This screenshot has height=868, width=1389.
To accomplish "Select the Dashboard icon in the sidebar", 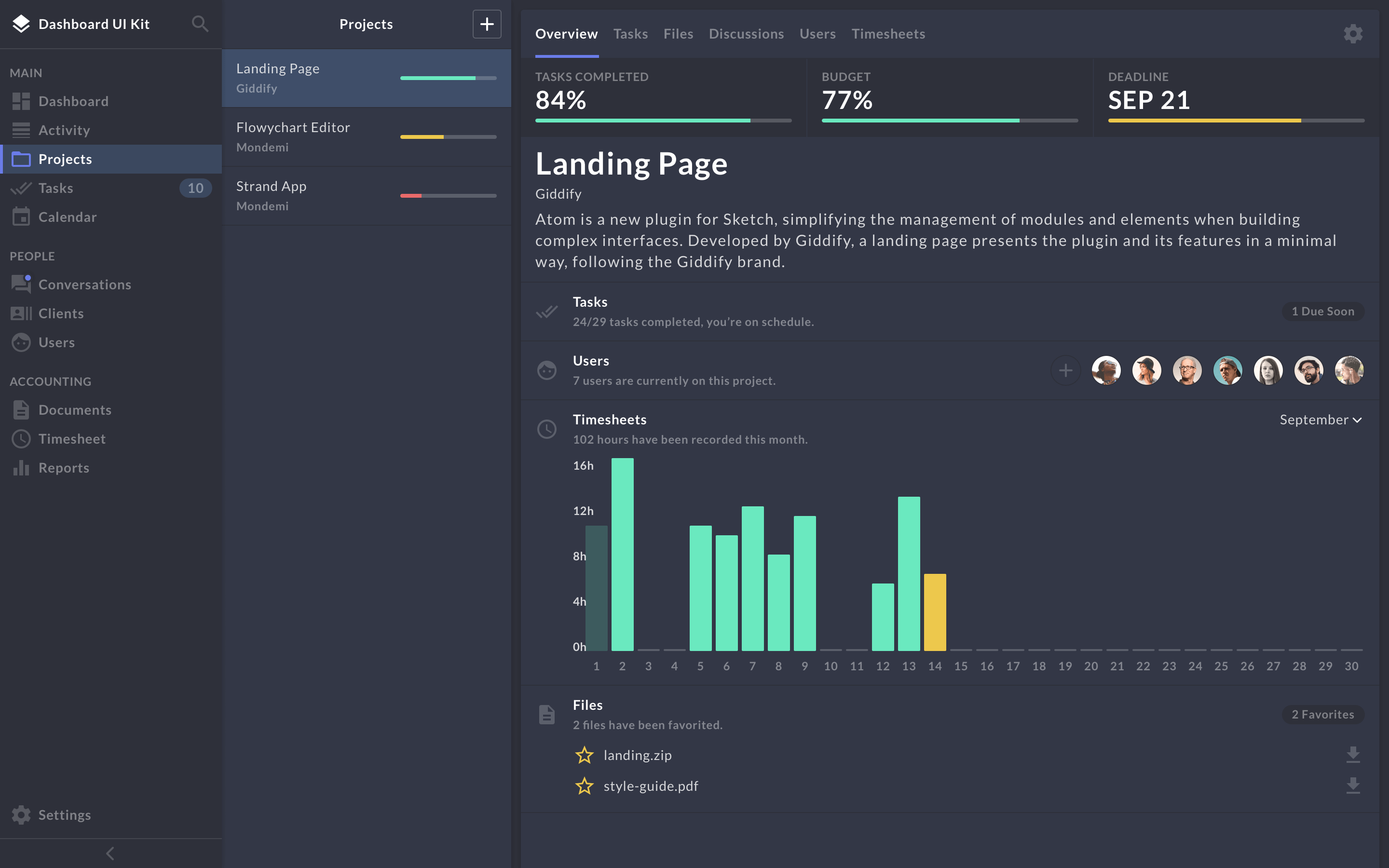I will pyautogui.click(x=21, y=101).
